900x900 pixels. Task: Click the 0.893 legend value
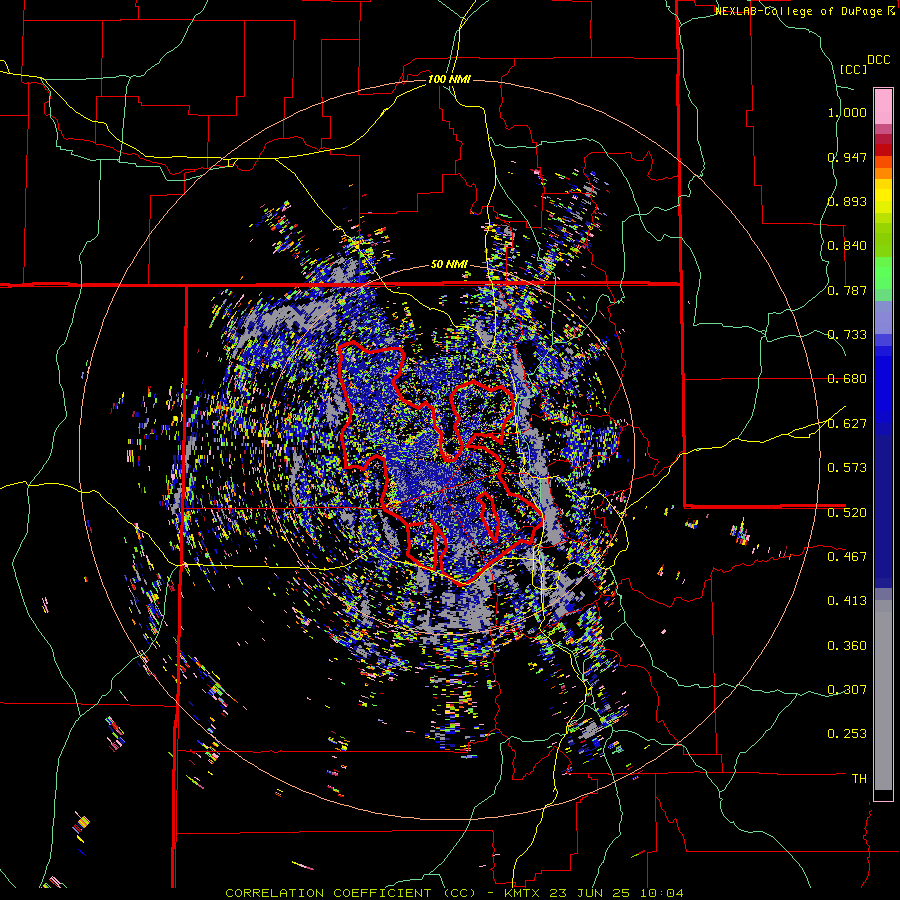coord(847,201)
